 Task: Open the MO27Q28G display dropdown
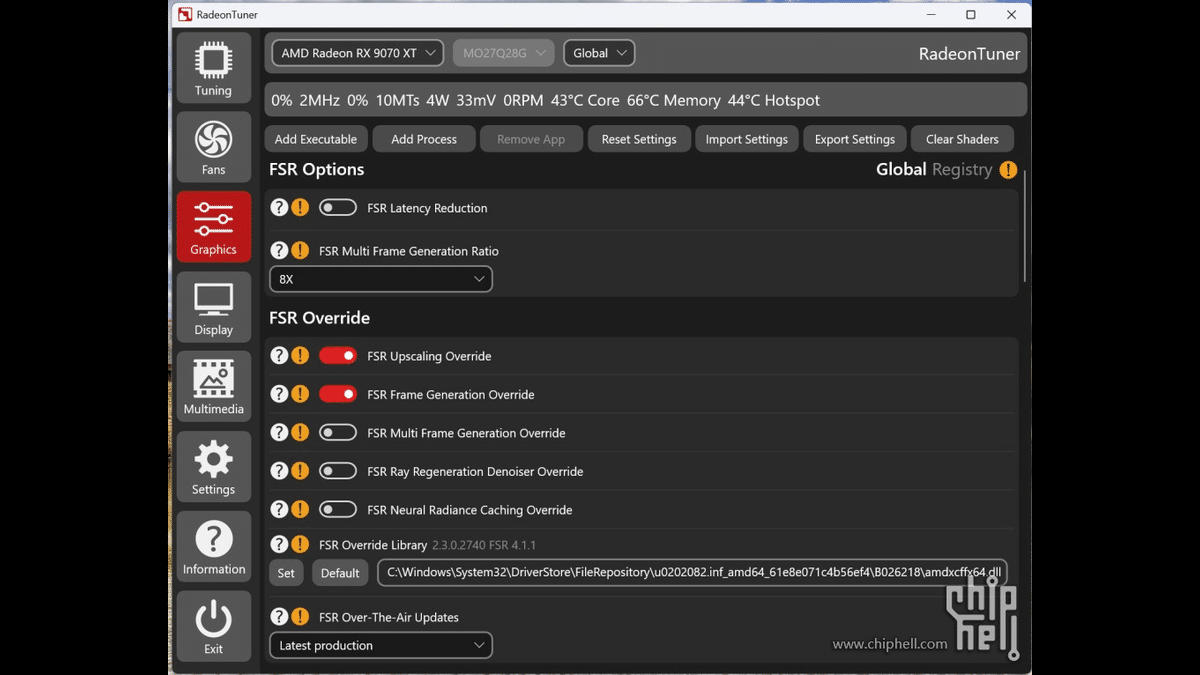(x=503, y=53)
